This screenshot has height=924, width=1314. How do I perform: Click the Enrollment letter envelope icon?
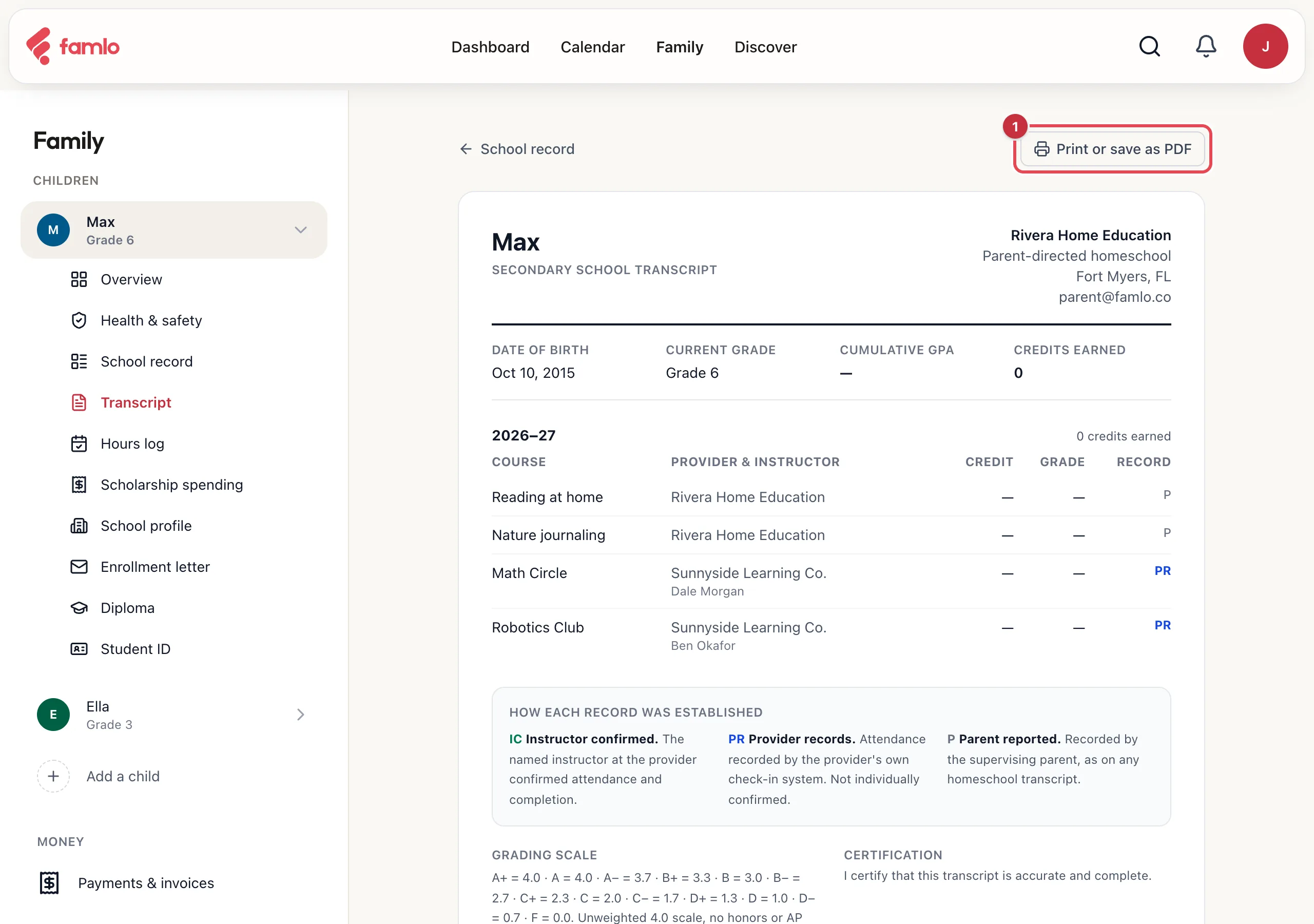click(79, 567)
